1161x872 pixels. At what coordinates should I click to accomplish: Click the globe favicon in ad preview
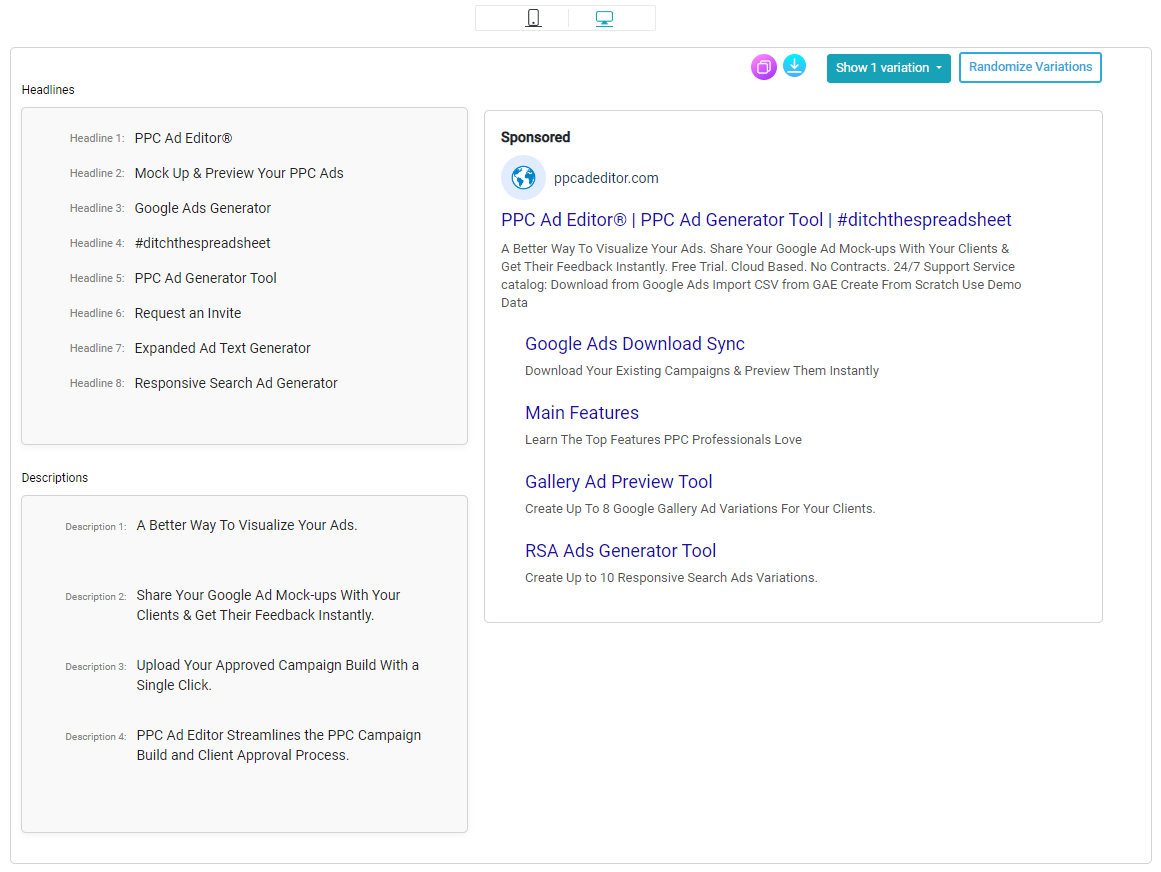(x=523, y=178)
